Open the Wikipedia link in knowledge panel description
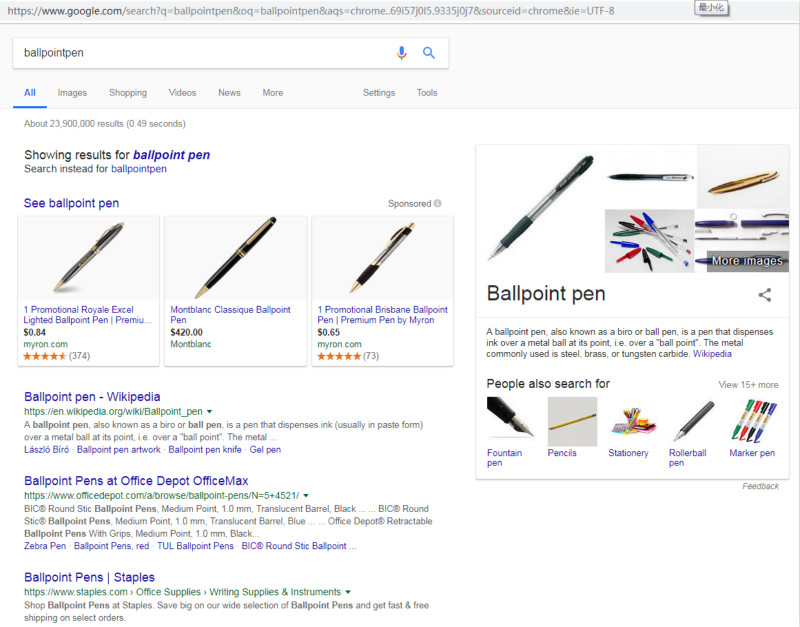 tap(712, 354)
